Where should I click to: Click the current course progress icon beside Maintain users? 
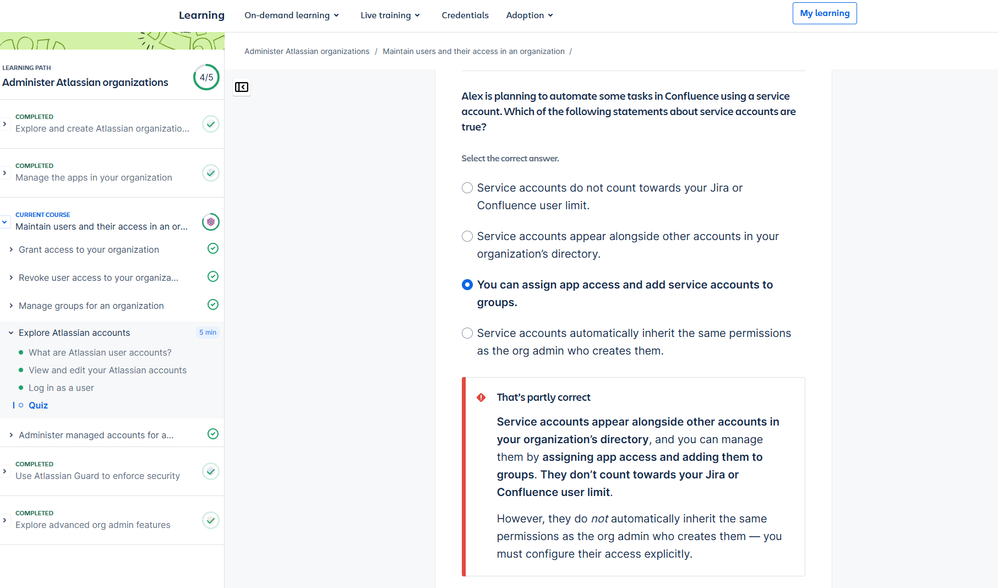[x=210, y=221]
